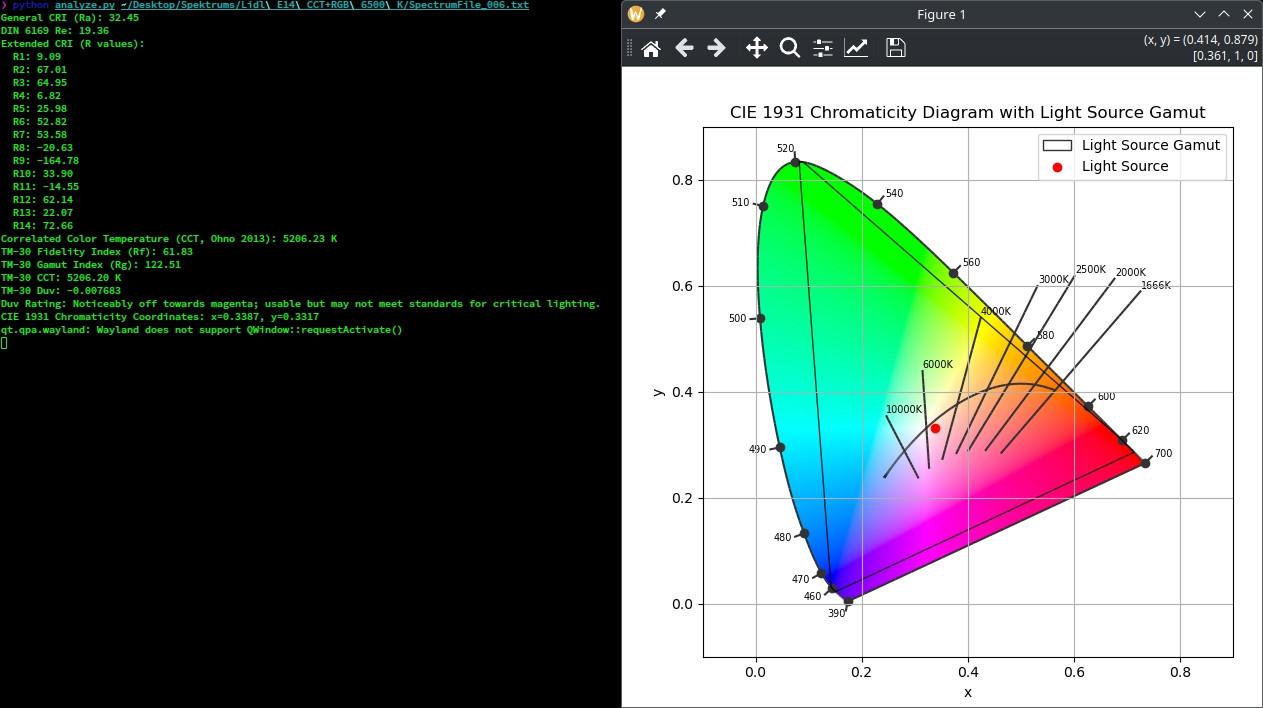Open the window menu icon in the title bar
This screenshot has width=1263, height=708.
click(635, 14)
